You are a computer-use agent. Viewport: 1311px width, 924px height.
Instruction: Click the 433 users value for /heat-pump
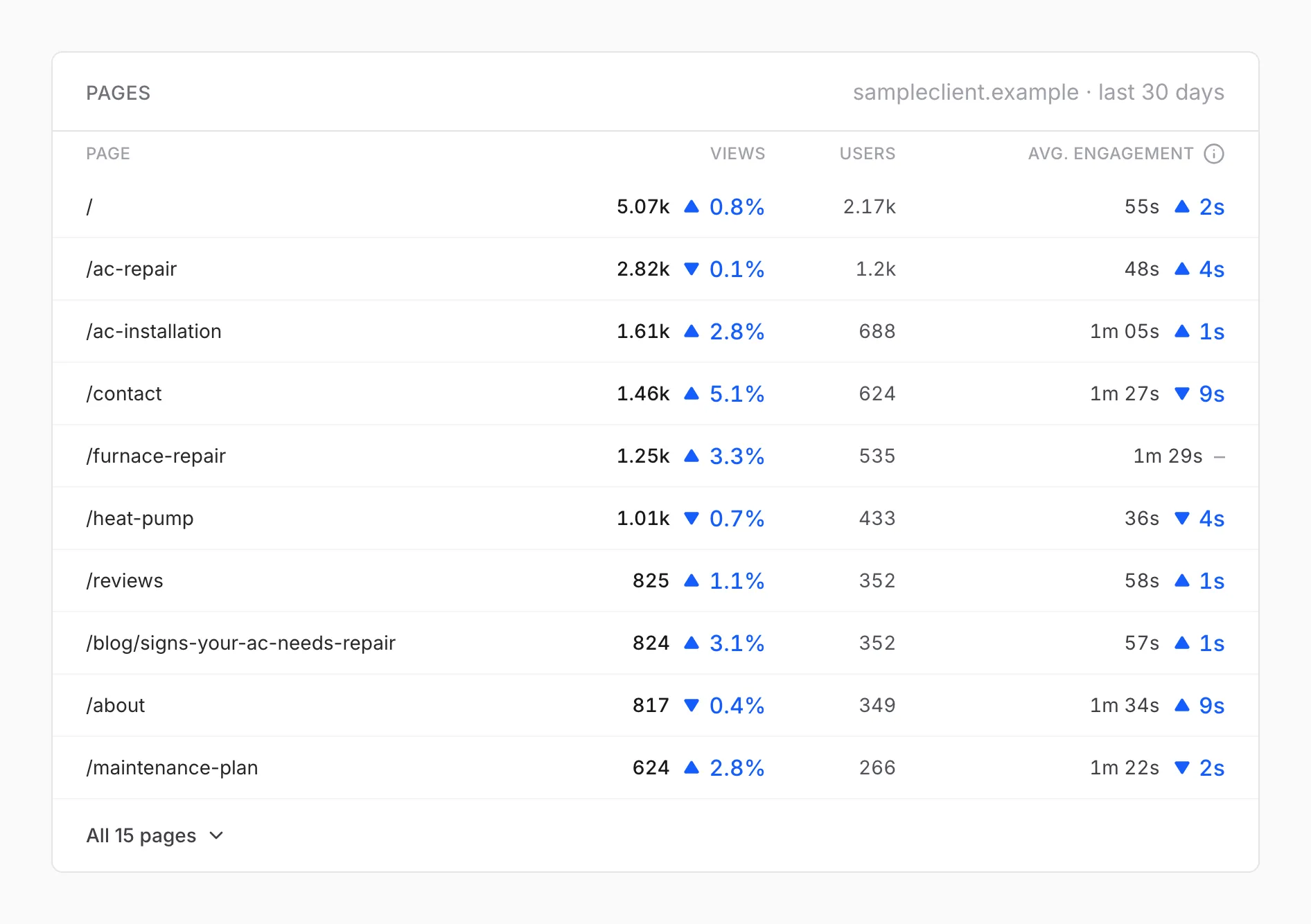point(877,518)
